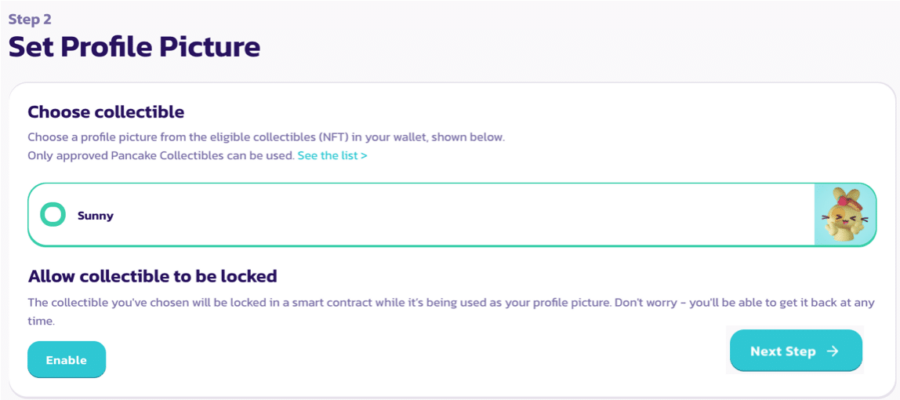Click the "Sunny" collectible name label

click(95, 215)
